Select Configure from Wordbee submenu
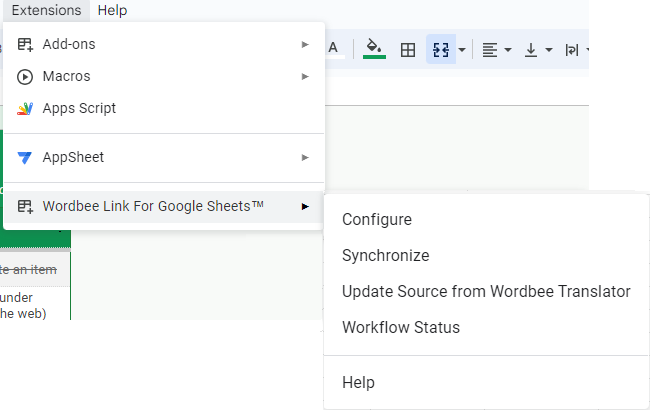Viewport: 650px width, 410px height. [x=377, y=220]
